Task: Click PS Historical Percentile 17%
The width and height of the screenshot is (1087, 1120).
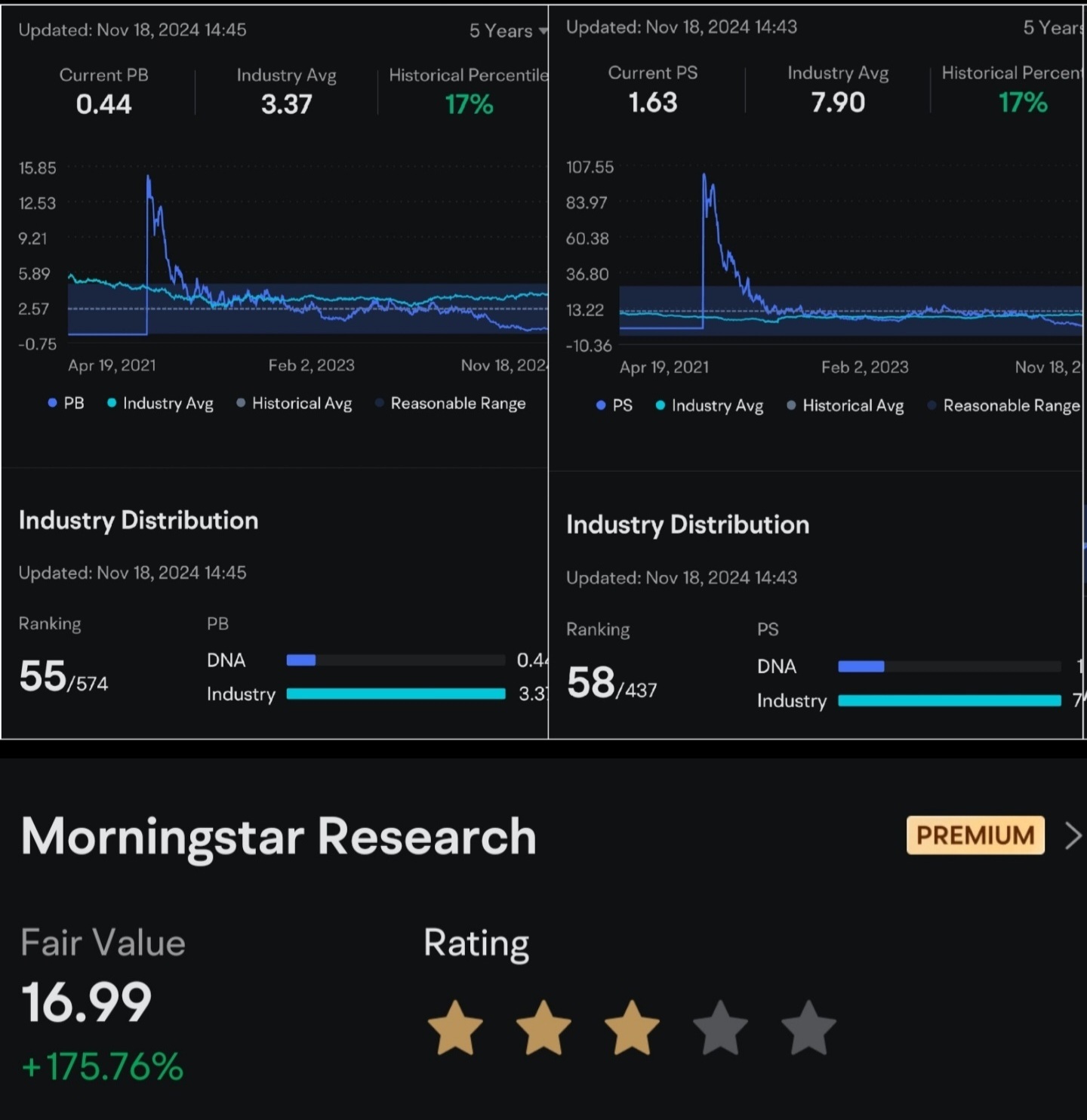Action: click(x=1023, y=102)
